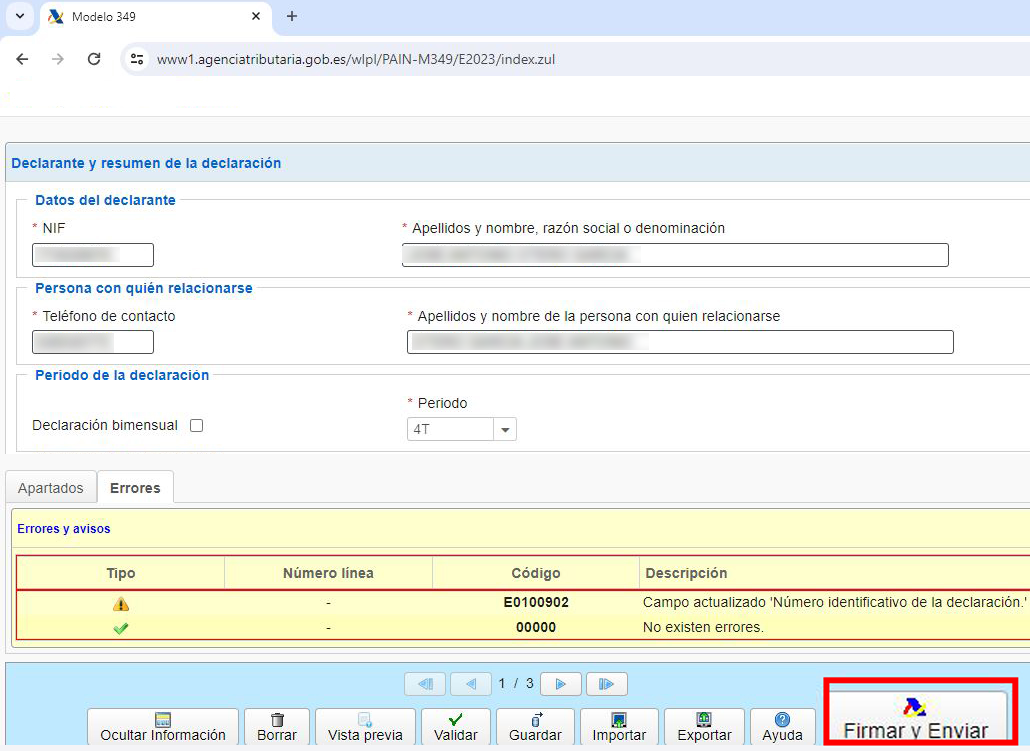Click the Teléfono de contacto field
The image size is (1030, 751).
click(93, 342)
